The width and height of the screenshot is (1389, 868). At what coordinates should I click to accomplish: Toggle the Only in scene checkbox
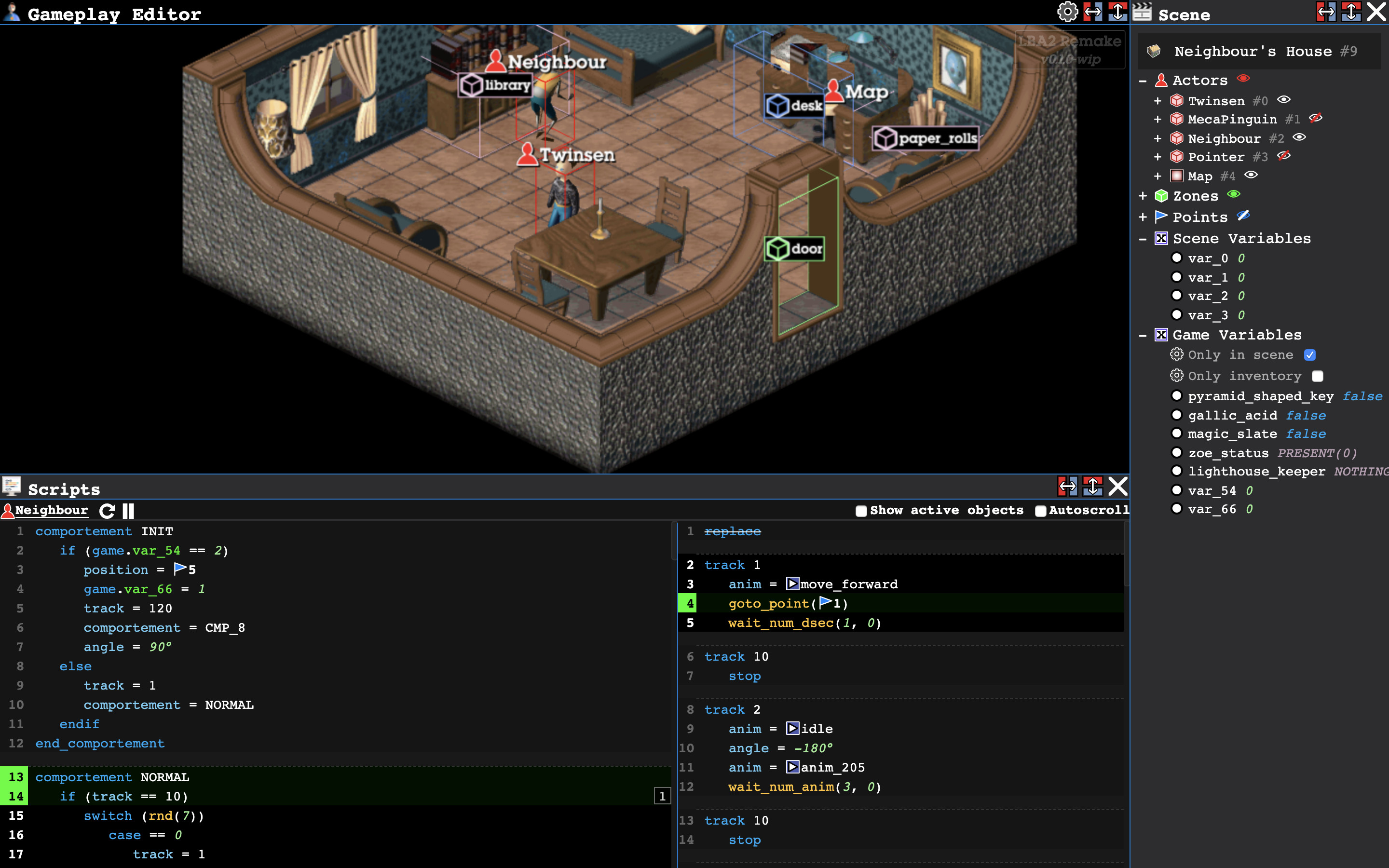(x=1310, y=355)
